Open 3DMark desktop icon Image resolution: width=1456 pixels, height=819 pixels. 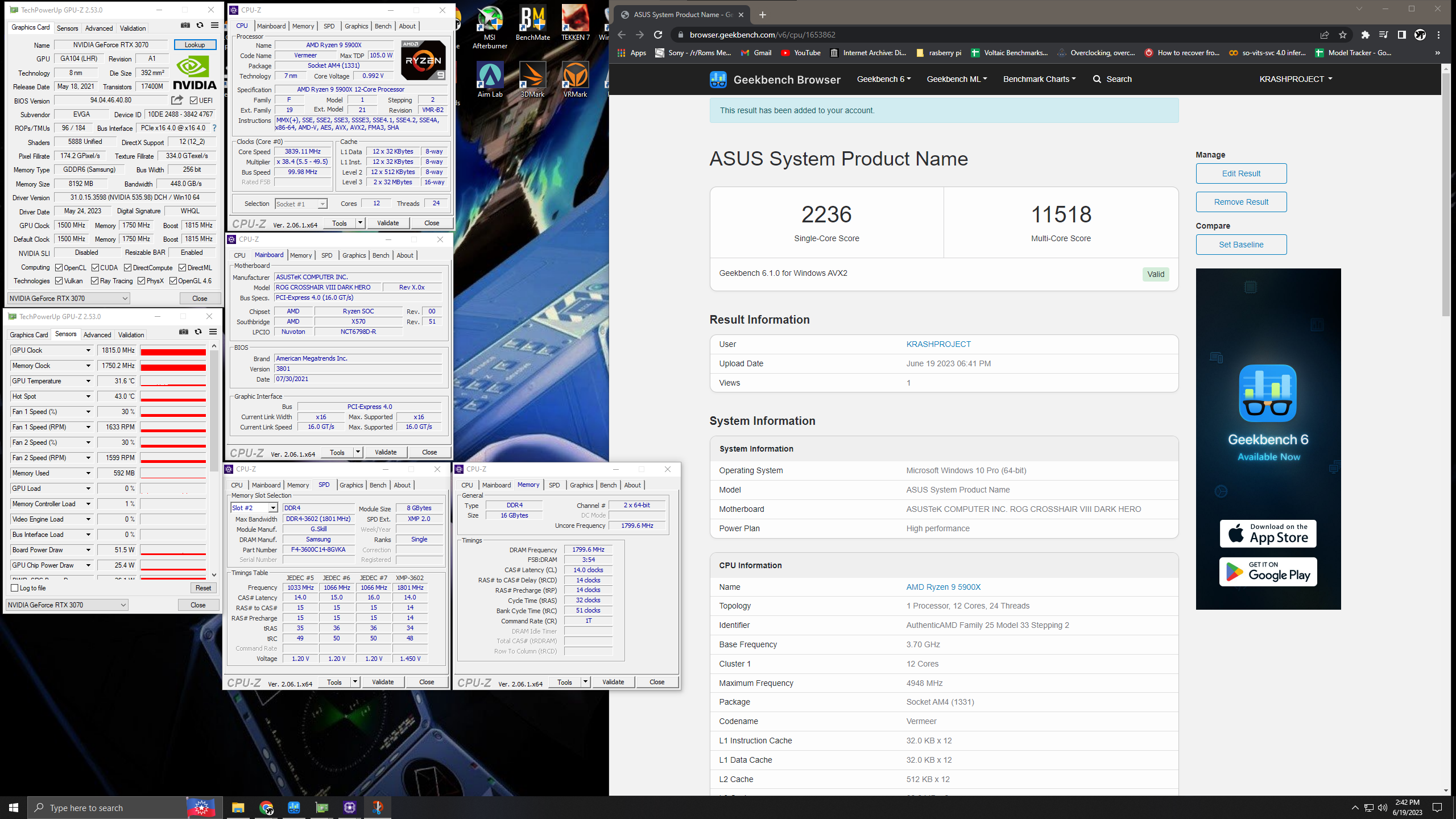tap(533, 80)
